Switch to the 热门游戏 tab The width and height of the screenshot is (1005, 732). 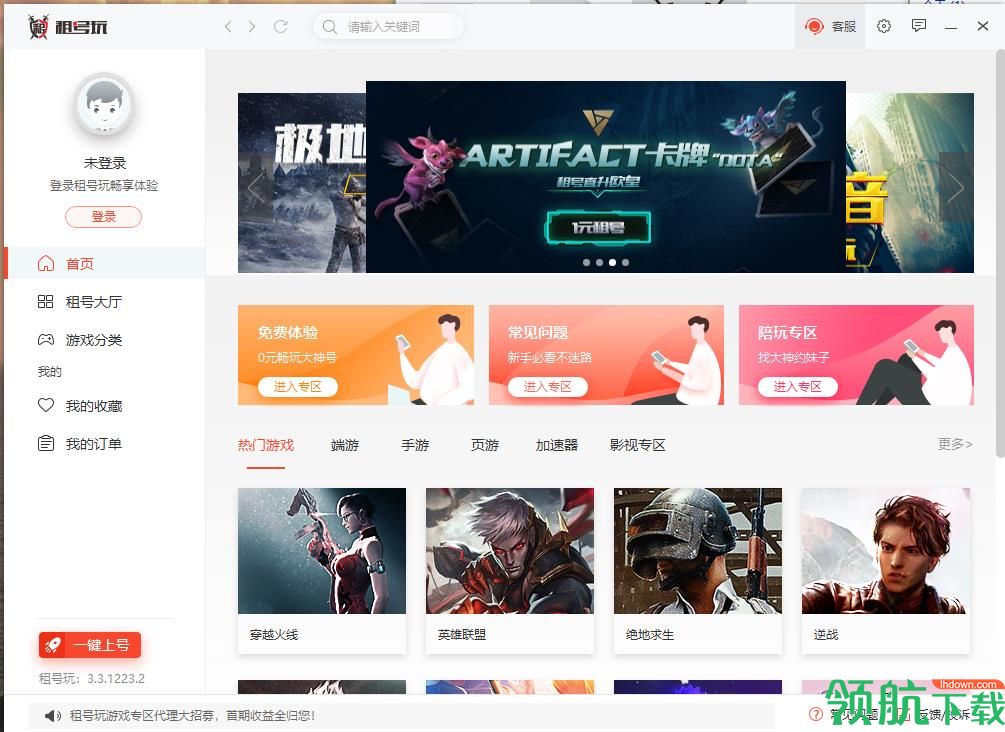[265, 445]
